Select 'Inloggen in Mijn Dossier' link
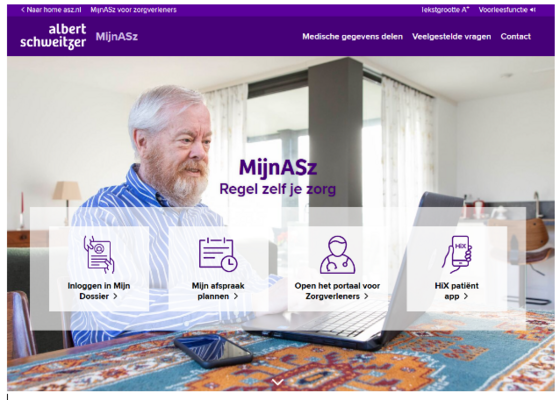This screenshot has height=400, width=560. tap(99, 291)
